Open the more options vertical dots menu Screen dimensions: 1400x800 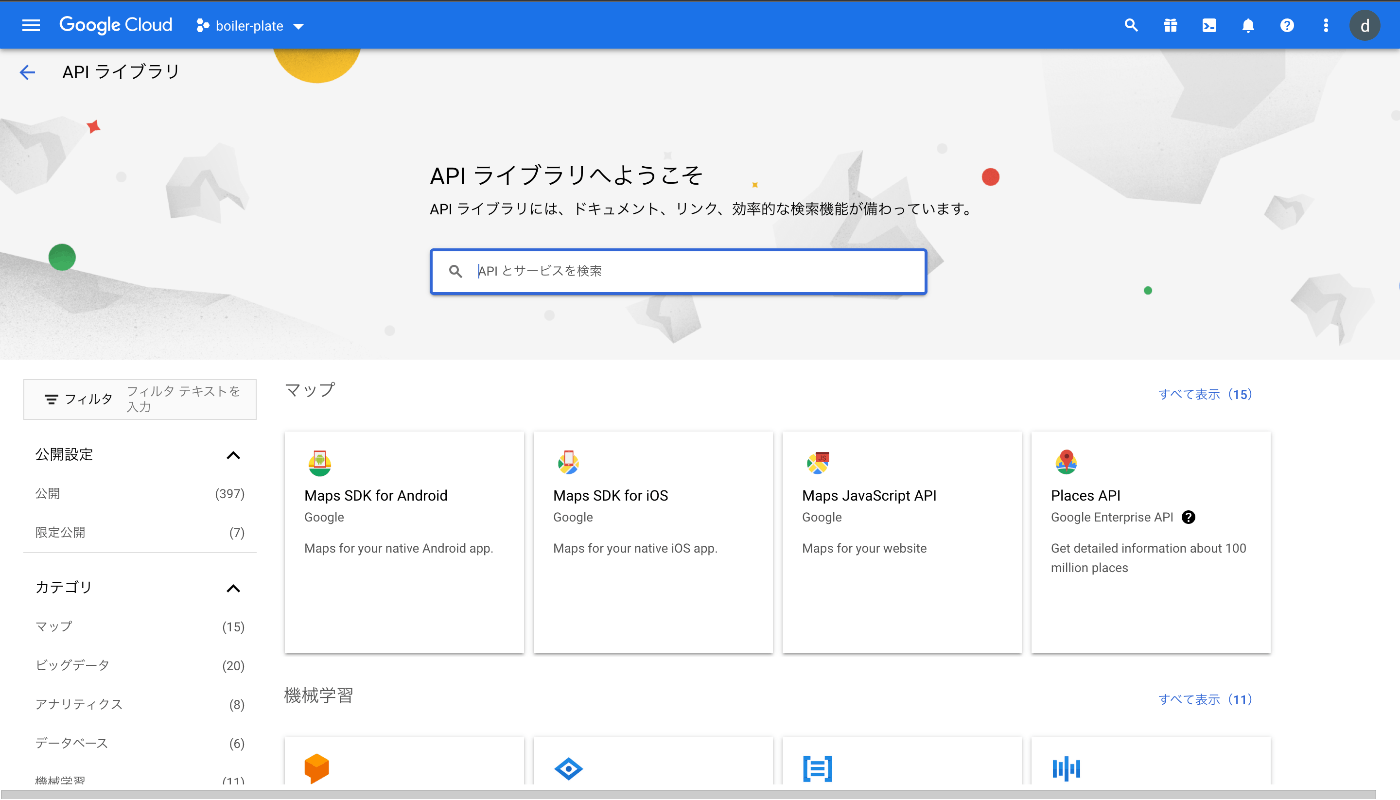(x=1325, y=25)
